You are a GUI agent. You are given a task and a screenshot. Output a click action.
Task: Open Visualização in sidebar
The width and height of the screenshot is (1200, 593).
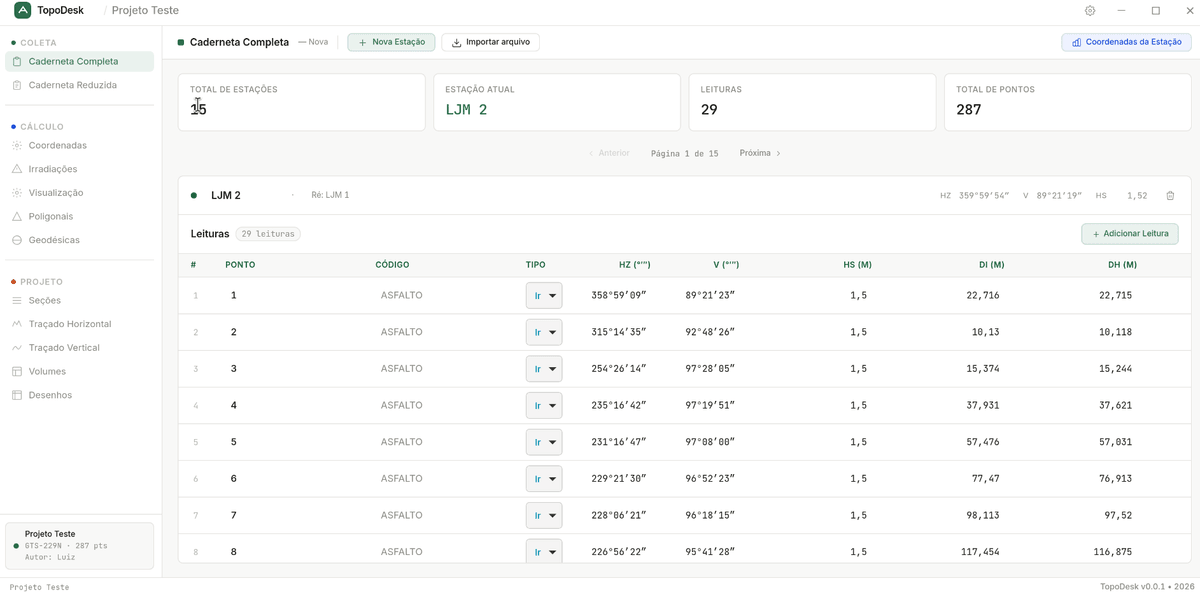pyautogui.click(x=80, y=192)
